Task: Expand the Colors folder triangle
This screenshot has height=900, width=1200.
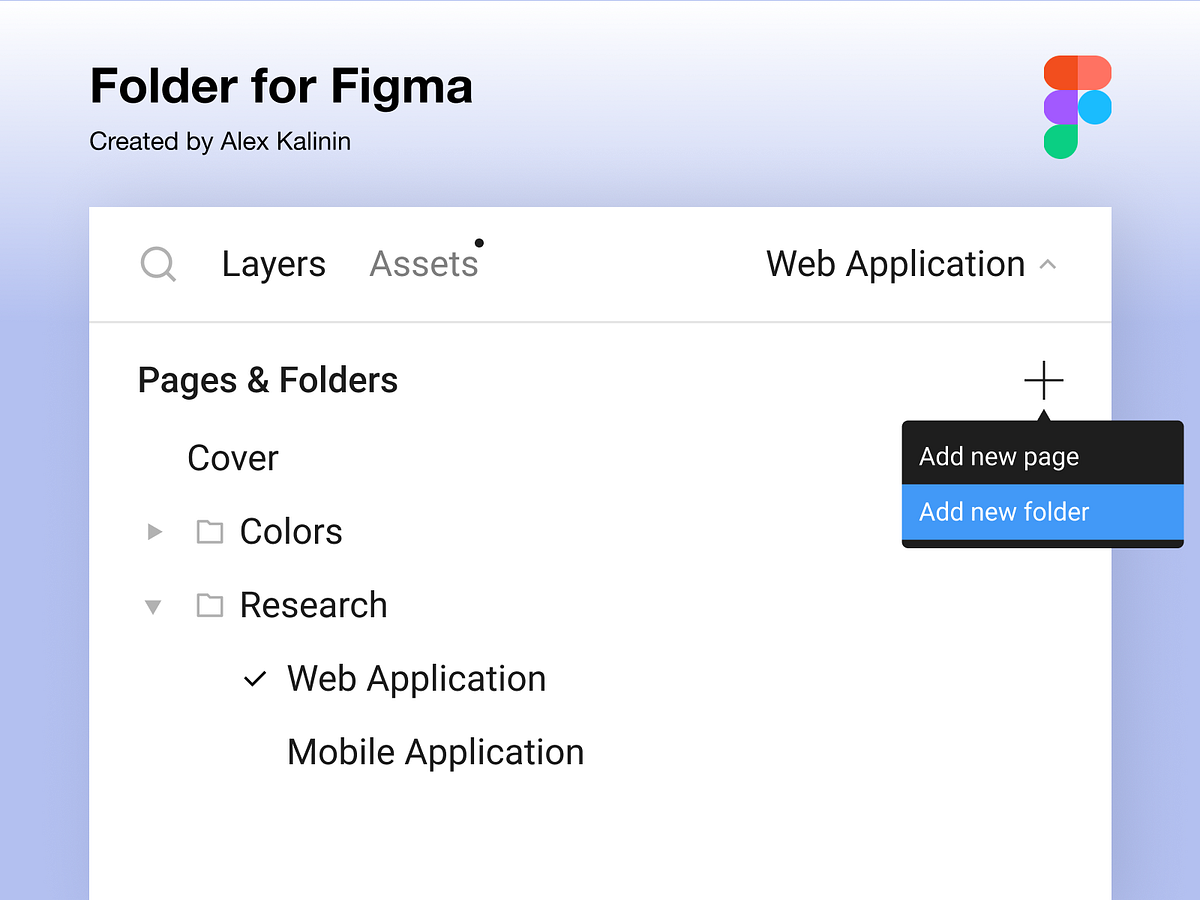Action: click(x=155, y=532)
